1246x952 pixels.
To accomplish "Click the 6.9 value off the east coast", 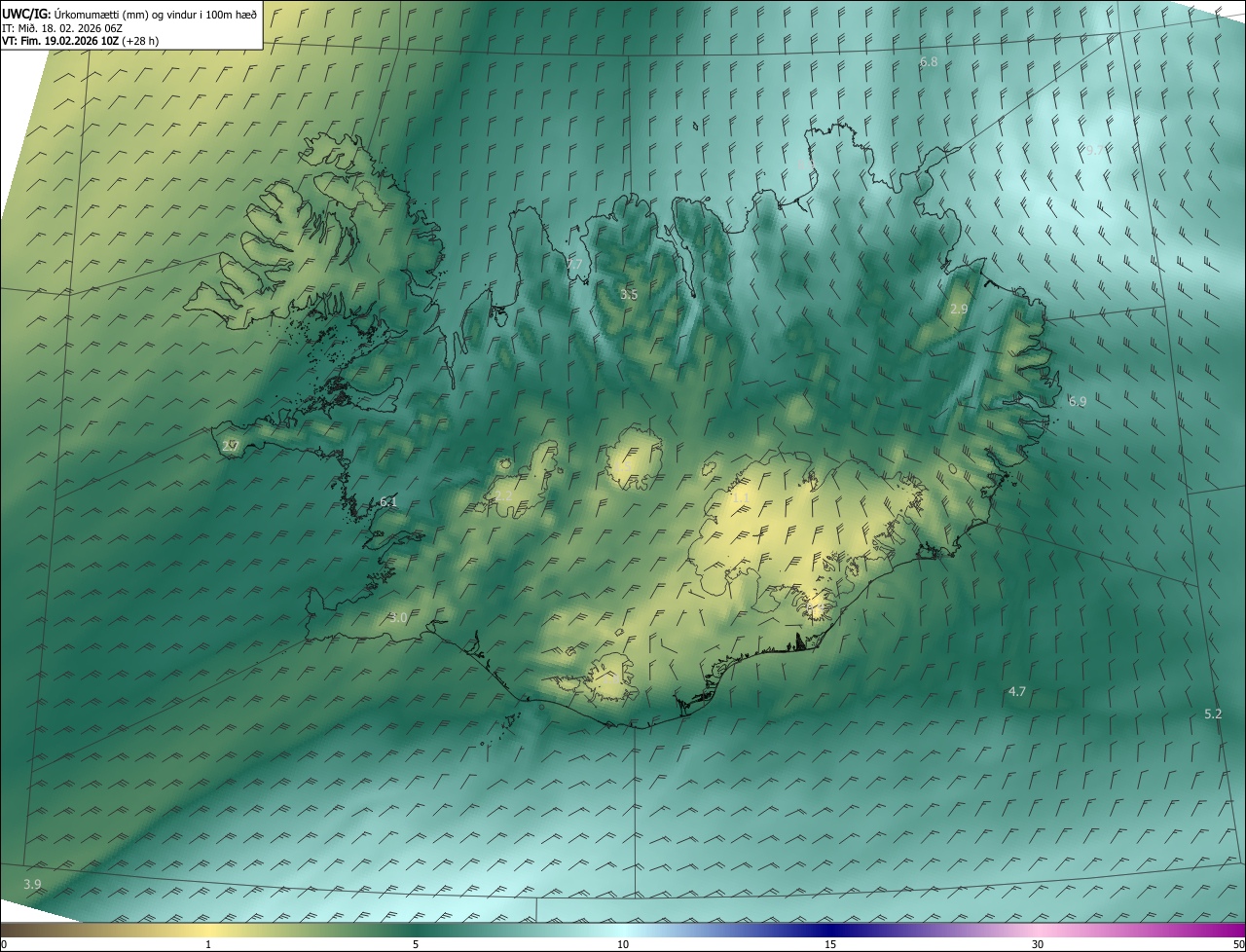I will (1077, 401).
